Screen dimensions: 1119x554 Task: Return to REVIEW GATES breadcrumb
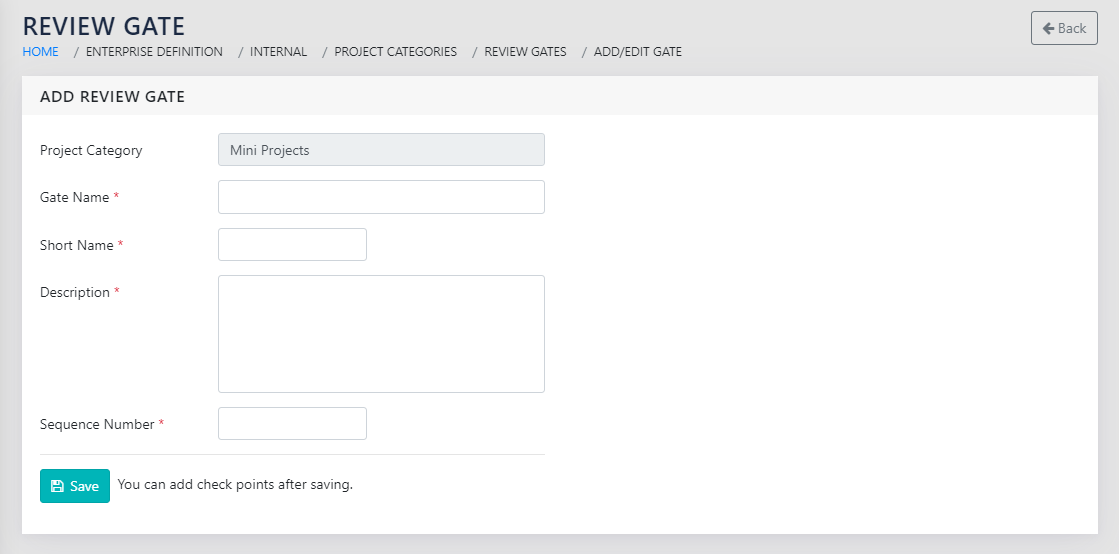pyautogui.click(x=525, y=52)
